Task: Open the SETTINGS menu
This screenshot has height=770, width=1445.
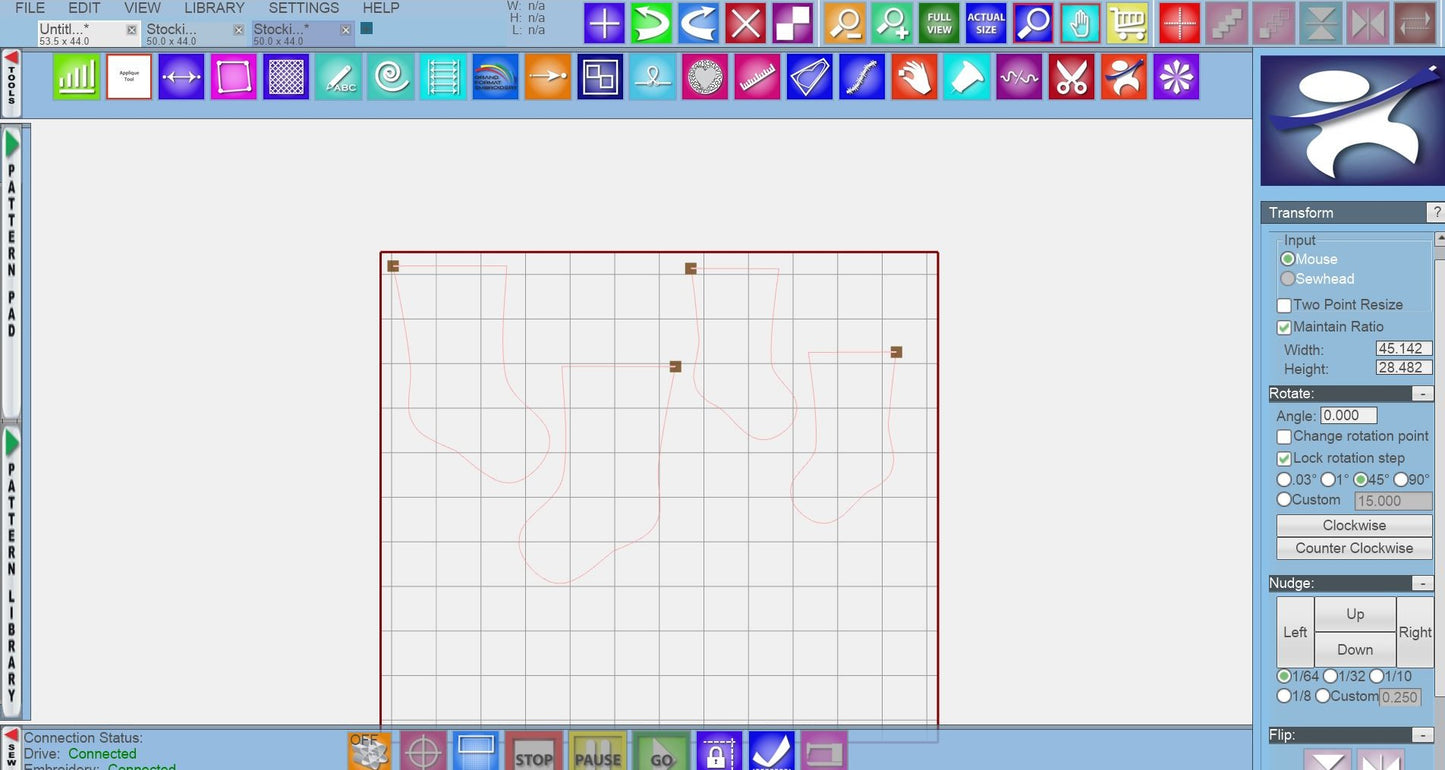Action: tap(304, 8)
